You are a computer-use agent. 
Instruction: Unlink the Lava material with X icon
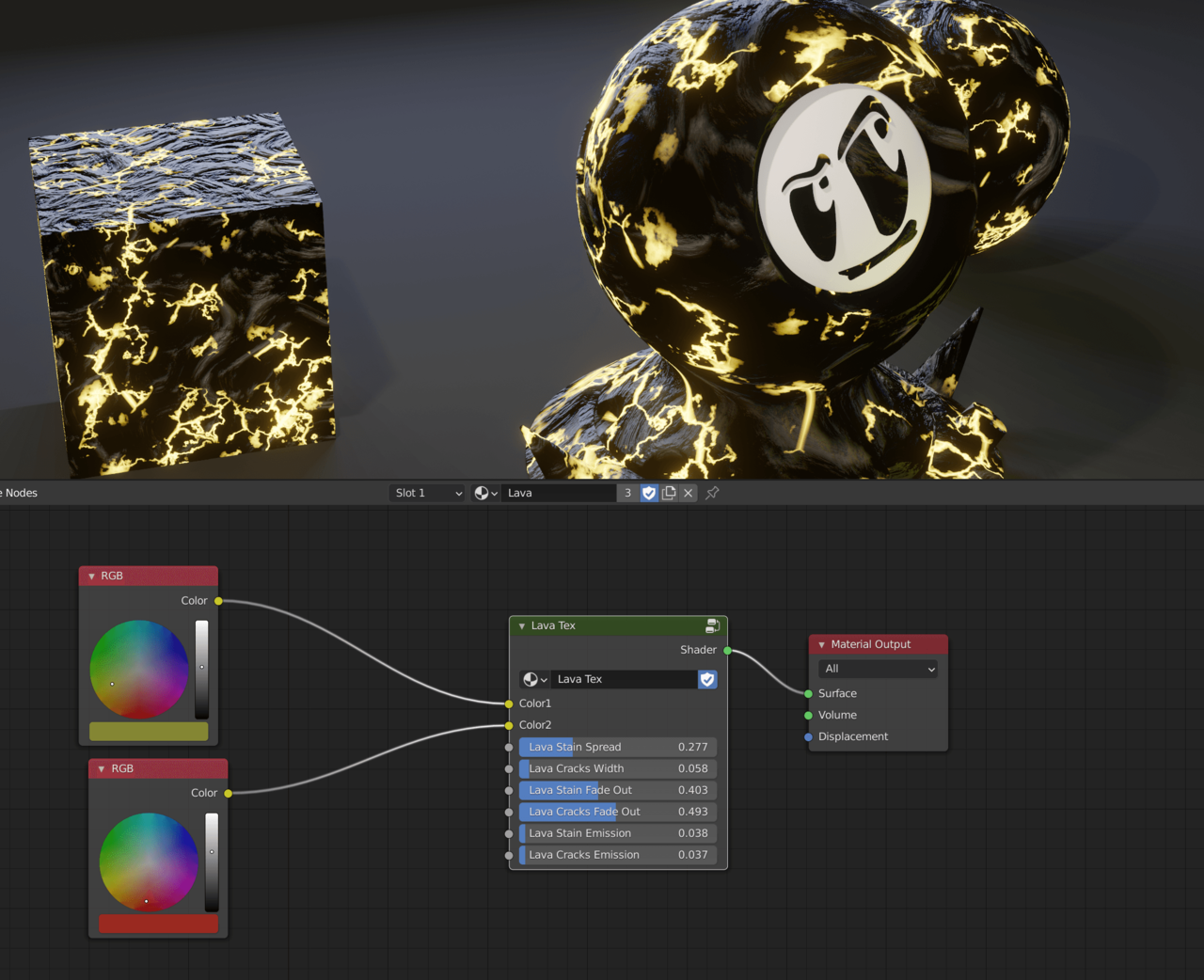(x=689, y=493)
